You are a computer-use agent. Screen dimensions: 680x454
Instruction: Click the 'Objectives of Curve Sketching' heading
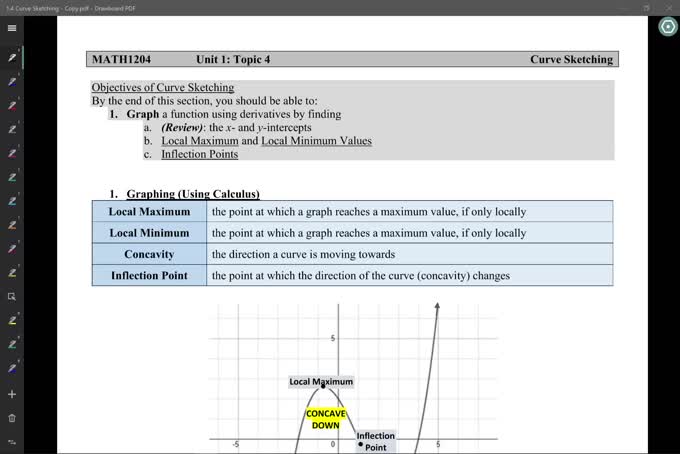[x=163, y=87]
